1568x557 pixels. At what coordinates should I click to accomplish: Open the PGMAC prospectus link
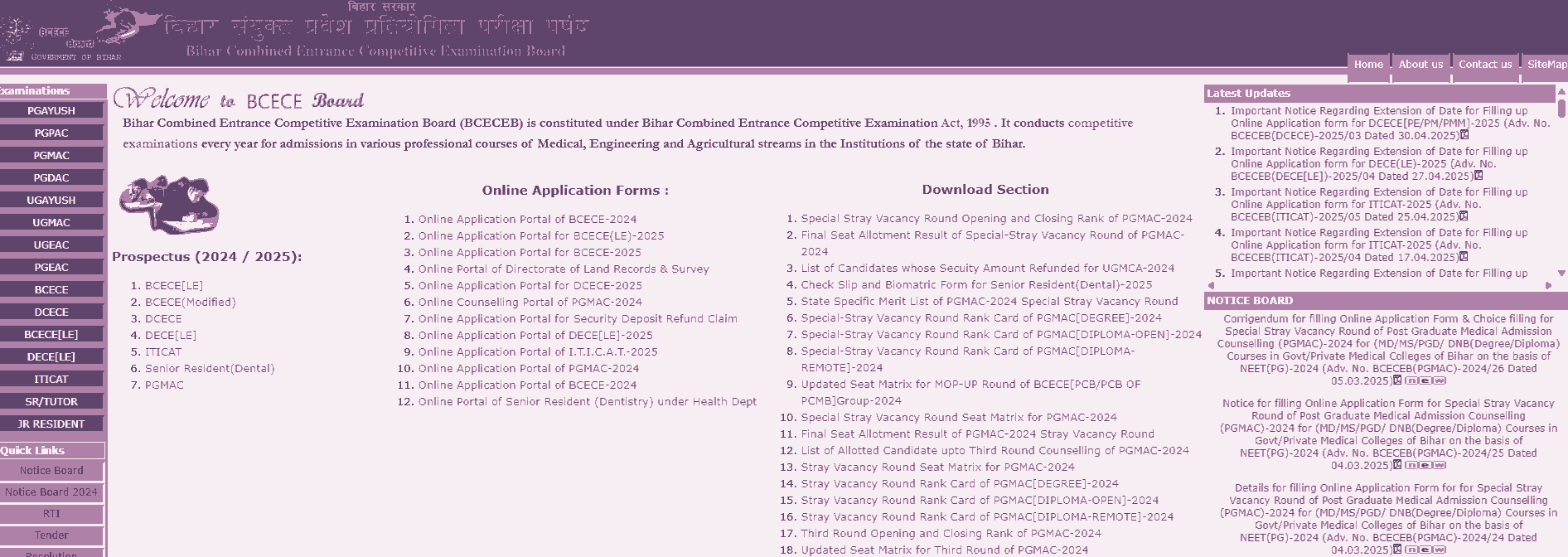click(164, 385)
